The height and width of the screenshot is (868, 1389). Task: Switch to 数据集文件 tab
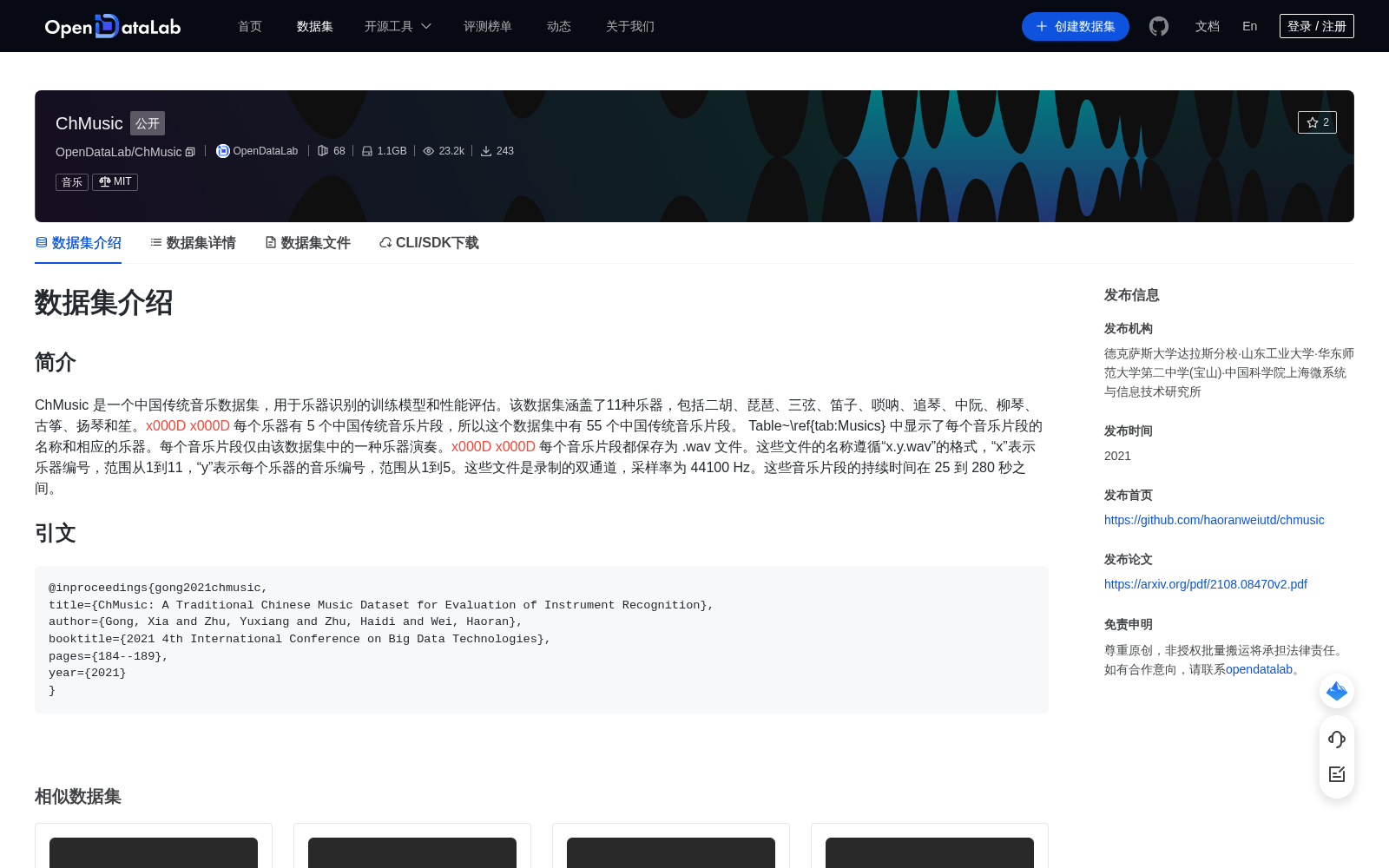click(x=307, y=243)
